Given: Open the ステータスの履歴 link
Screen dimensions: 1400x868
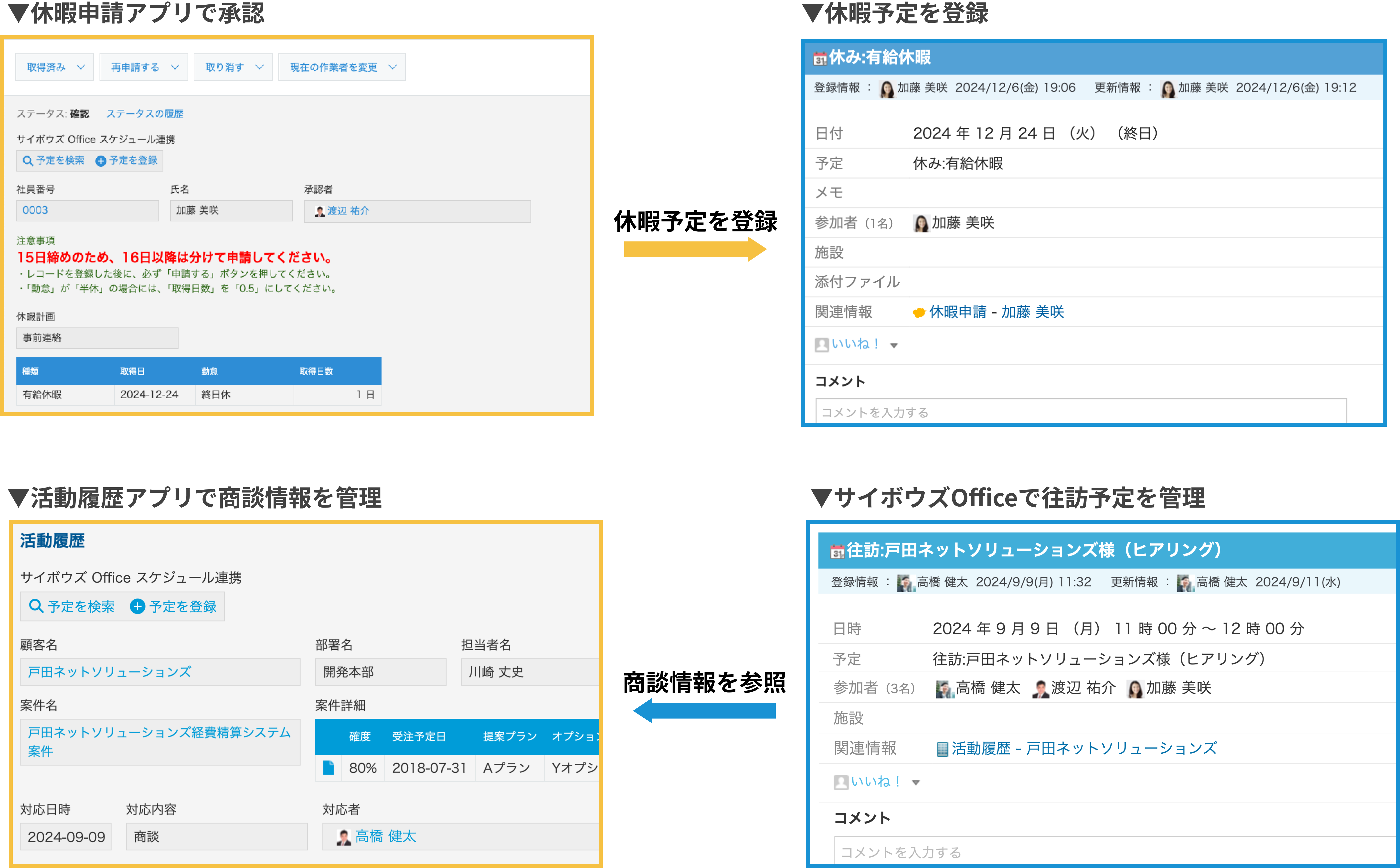Looking at the screenshot, I should pyautogui.click(x=145, y=114).
